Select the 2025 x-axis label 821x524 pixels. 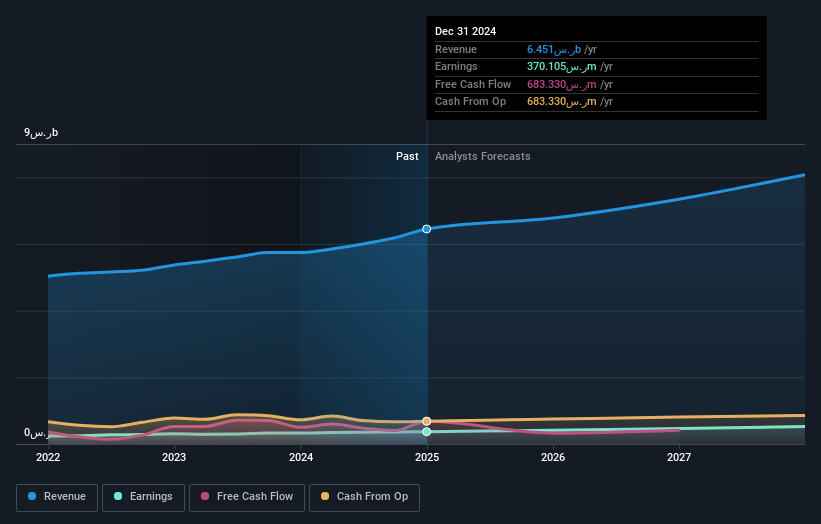[x=427, y=457]
